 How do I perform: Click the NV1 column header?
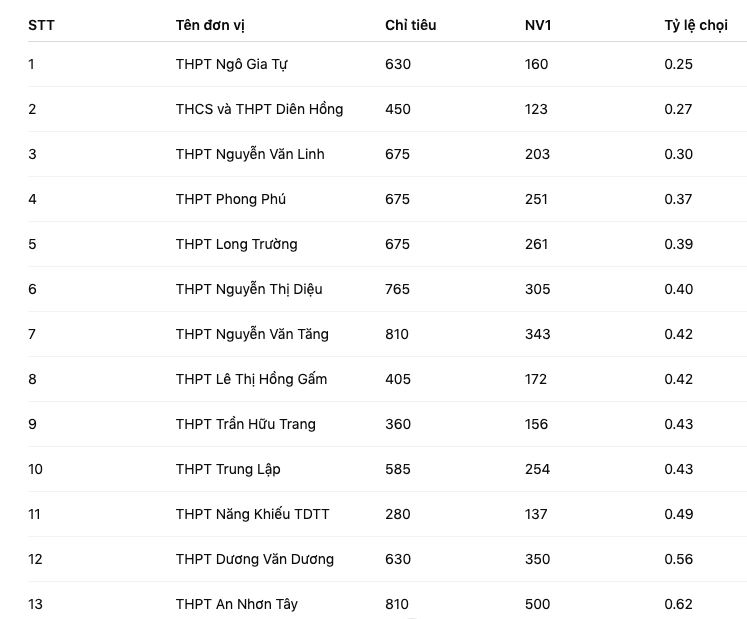tap(538, 25)
